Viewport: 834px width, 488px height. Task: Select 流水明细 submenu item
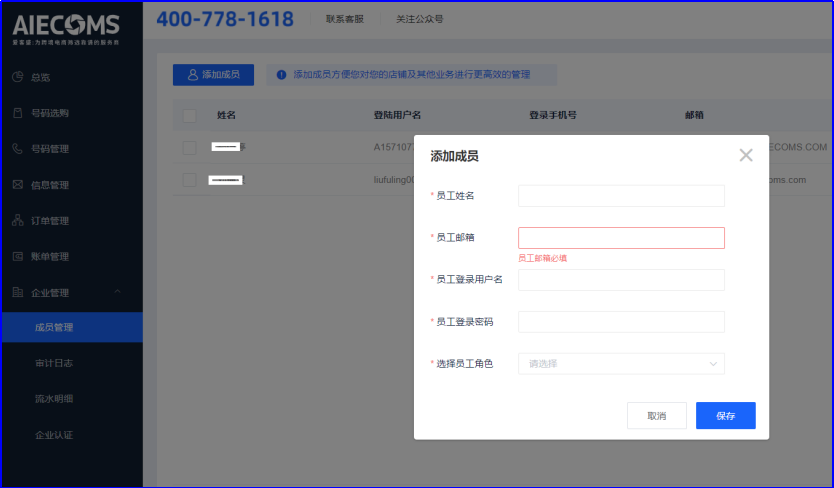(54, 399)
